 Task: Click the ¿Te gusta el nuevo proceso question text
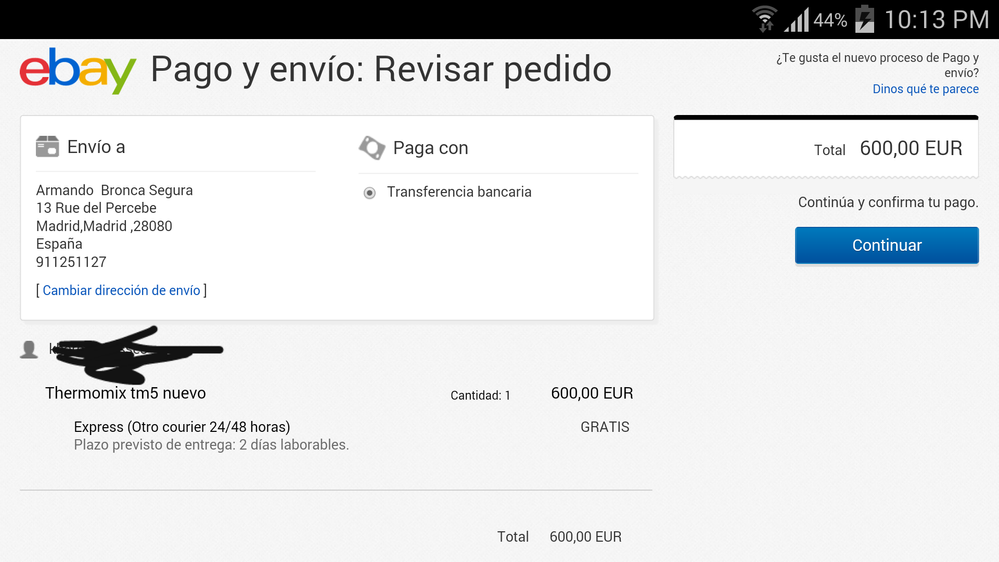click(x=877, y=65)
